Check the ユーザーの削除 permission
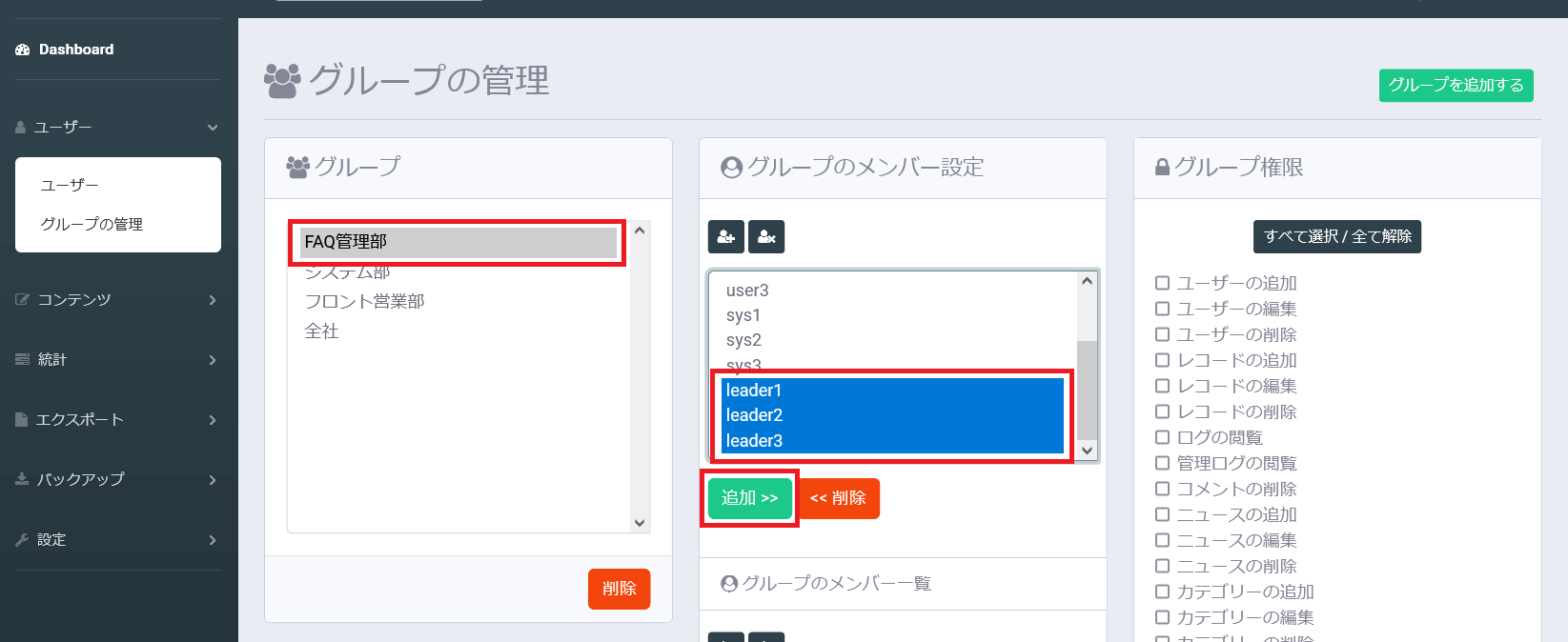The image size is (1568, 642). pos(1162,334)
